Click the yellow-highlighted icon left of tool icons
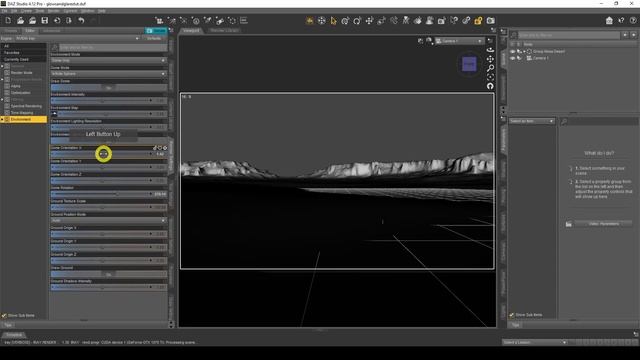Screen dimensions: 640x360 click(309, 20)
